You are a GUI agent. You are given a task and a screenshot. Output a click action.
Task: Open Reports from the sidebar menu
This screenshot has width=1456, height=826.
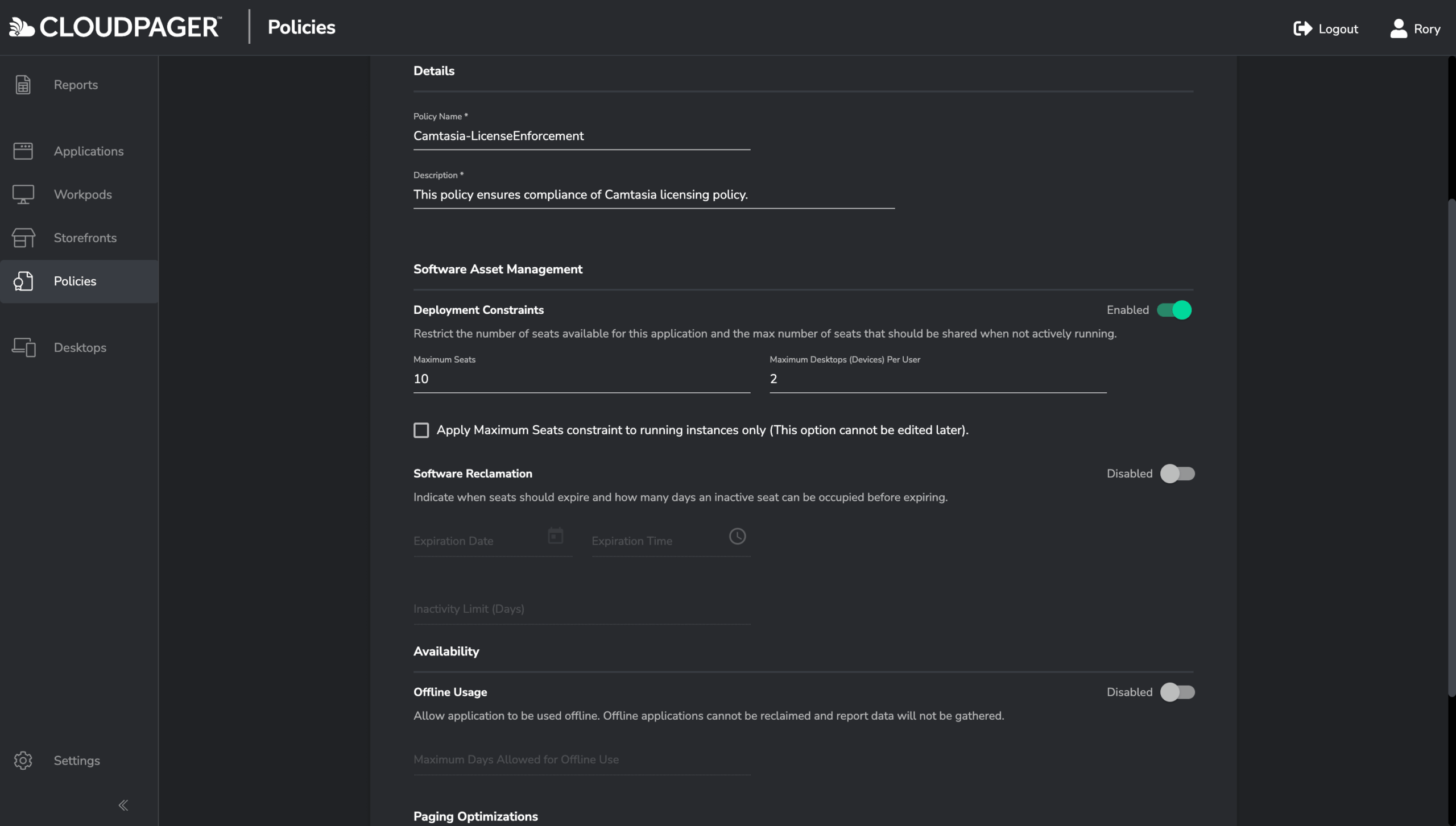click(x=79, y=85)
